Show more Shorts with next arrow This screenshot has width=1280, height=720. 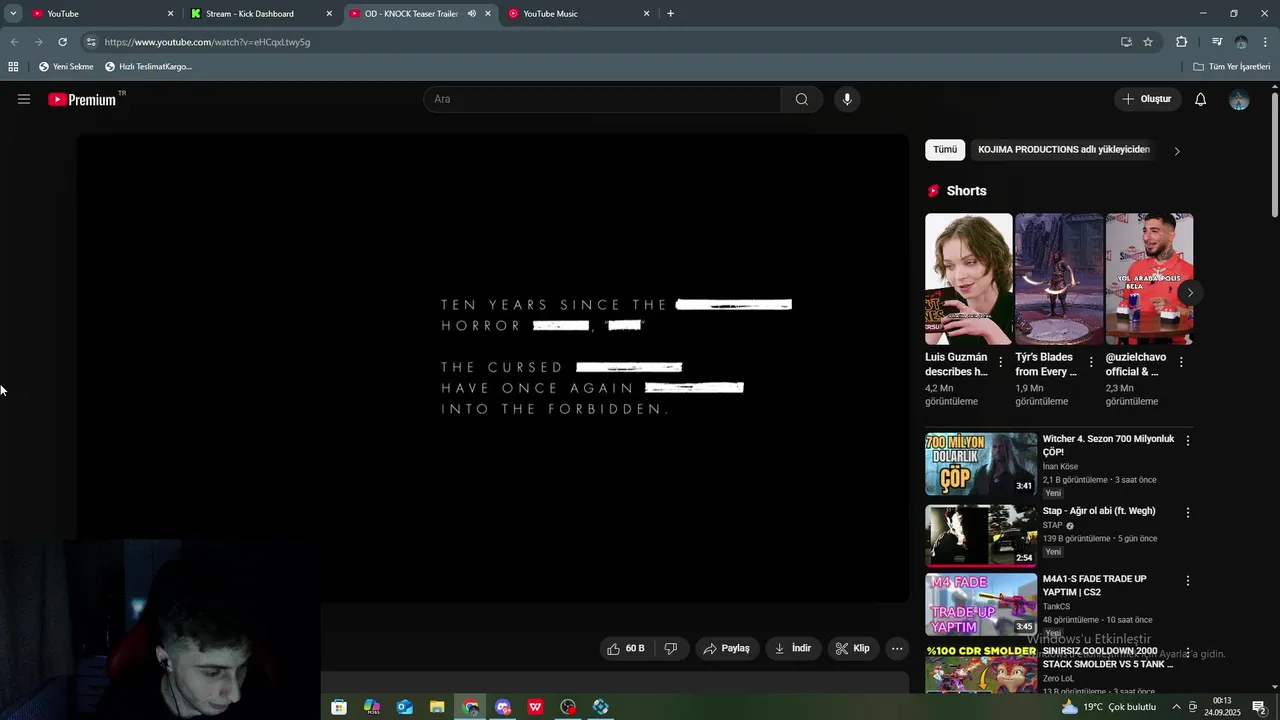click(x=1190, y=293)
